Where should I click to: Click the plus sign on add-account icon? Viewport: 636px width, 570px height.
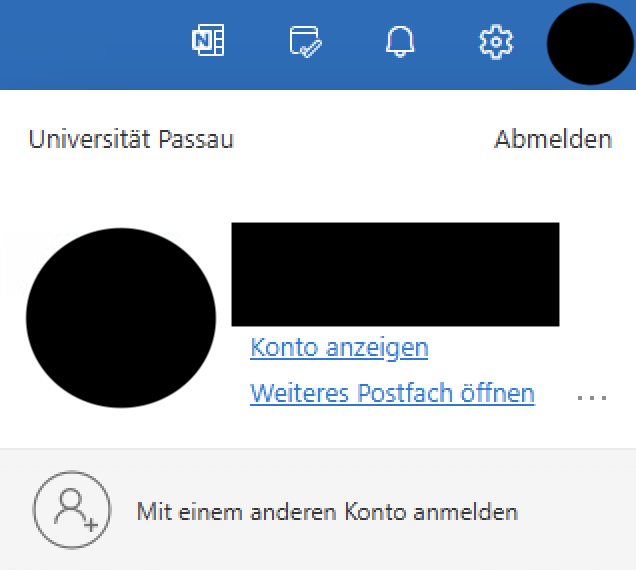click(91, 525)
